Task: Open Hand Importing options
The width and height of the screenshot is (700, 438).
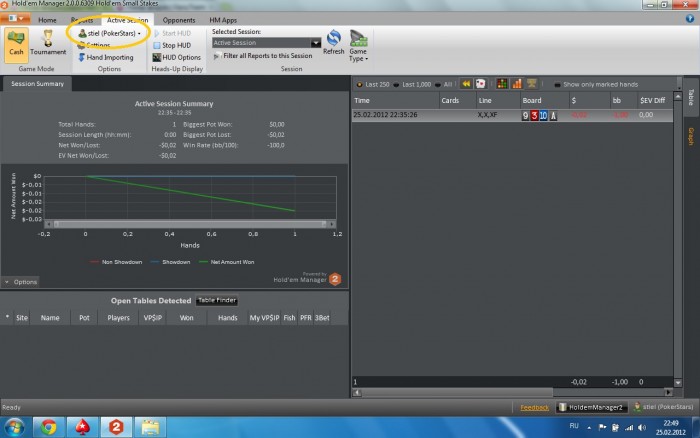Action: 106,57
